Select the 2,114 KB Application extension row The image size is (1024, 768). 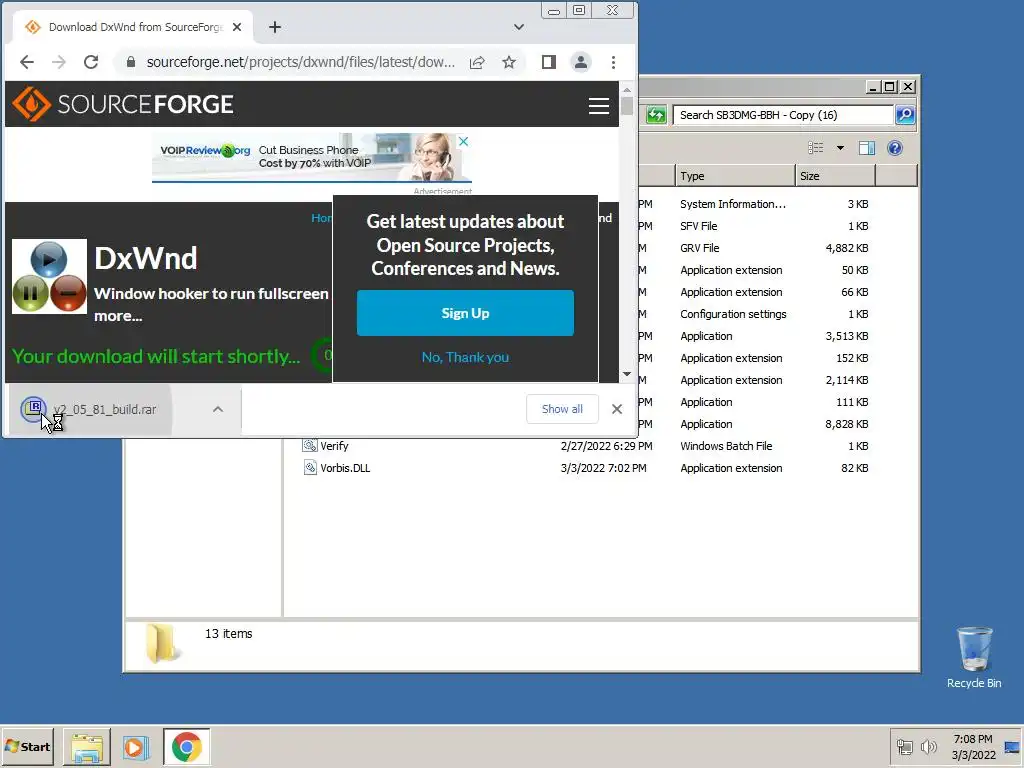[774, 380]
